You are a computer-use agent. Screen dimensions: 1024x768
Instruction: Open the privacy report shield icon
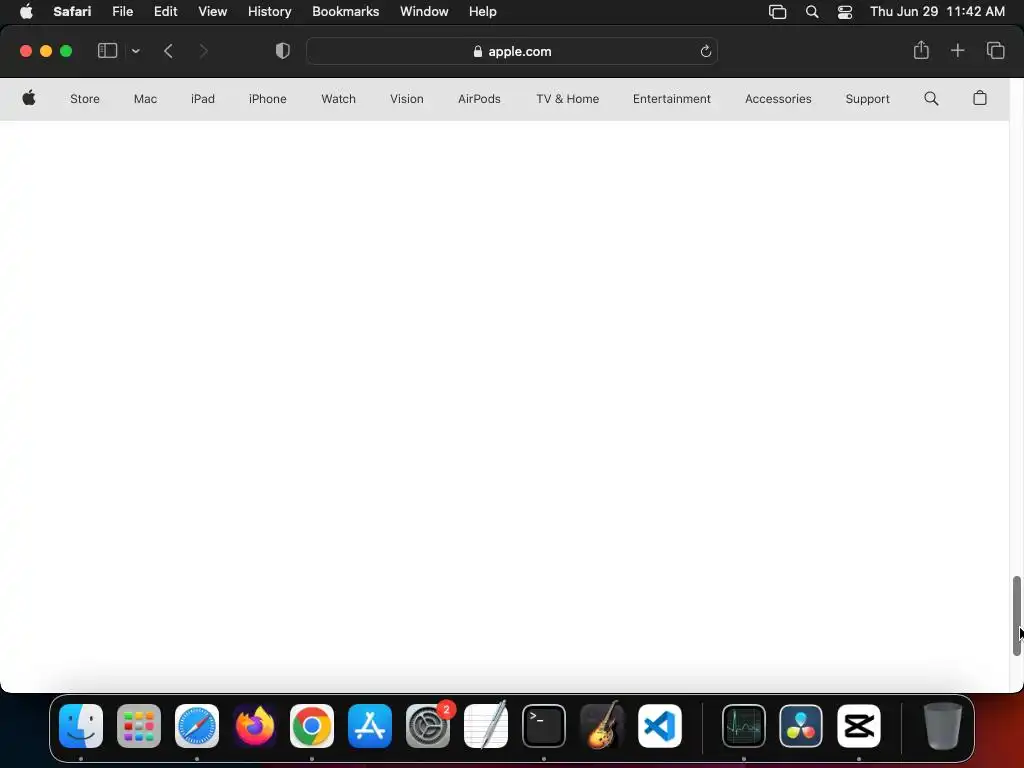282,51
